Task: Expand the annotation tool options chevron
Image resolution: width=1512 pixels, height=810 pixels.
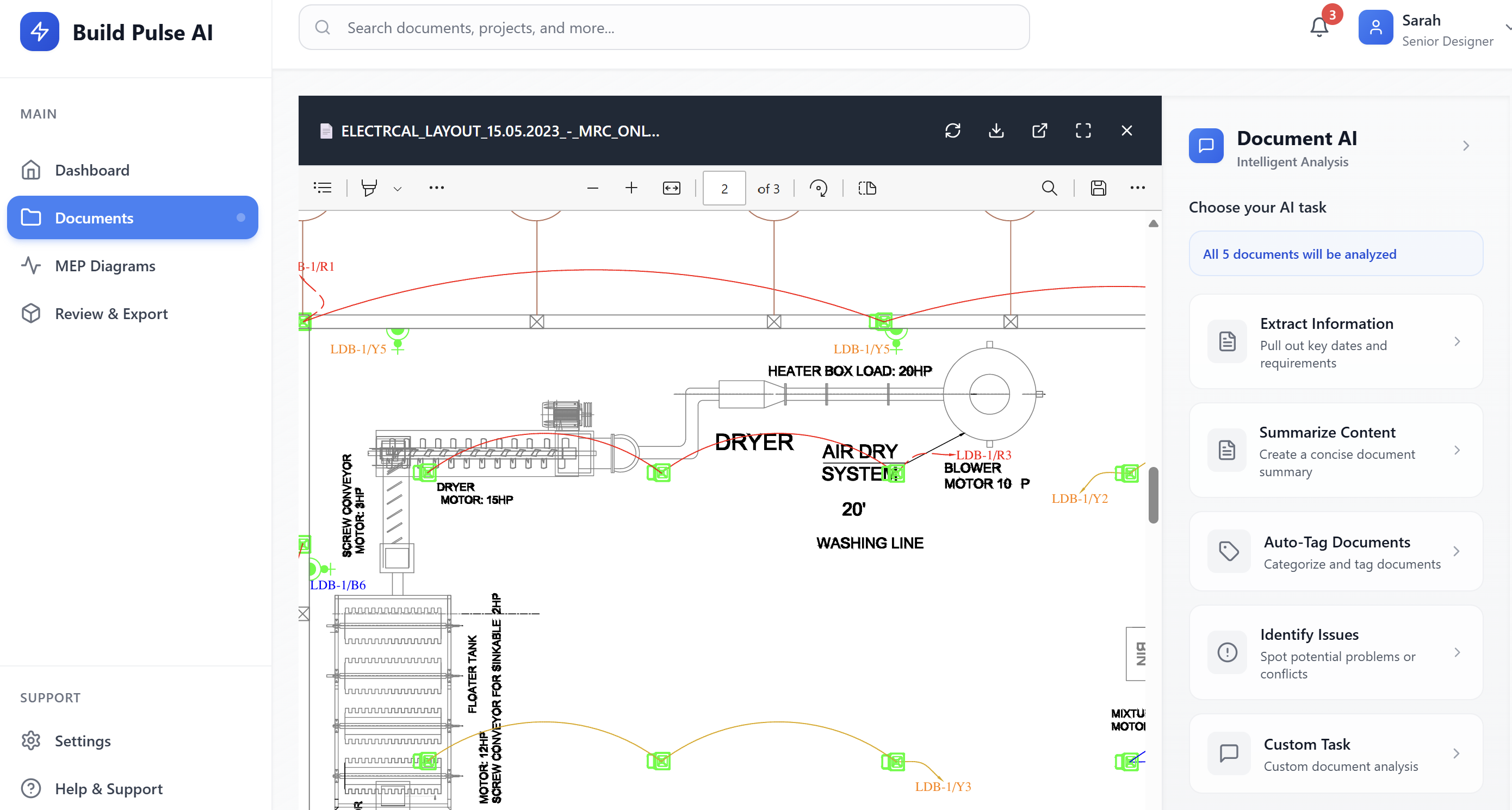Action: 398,188
